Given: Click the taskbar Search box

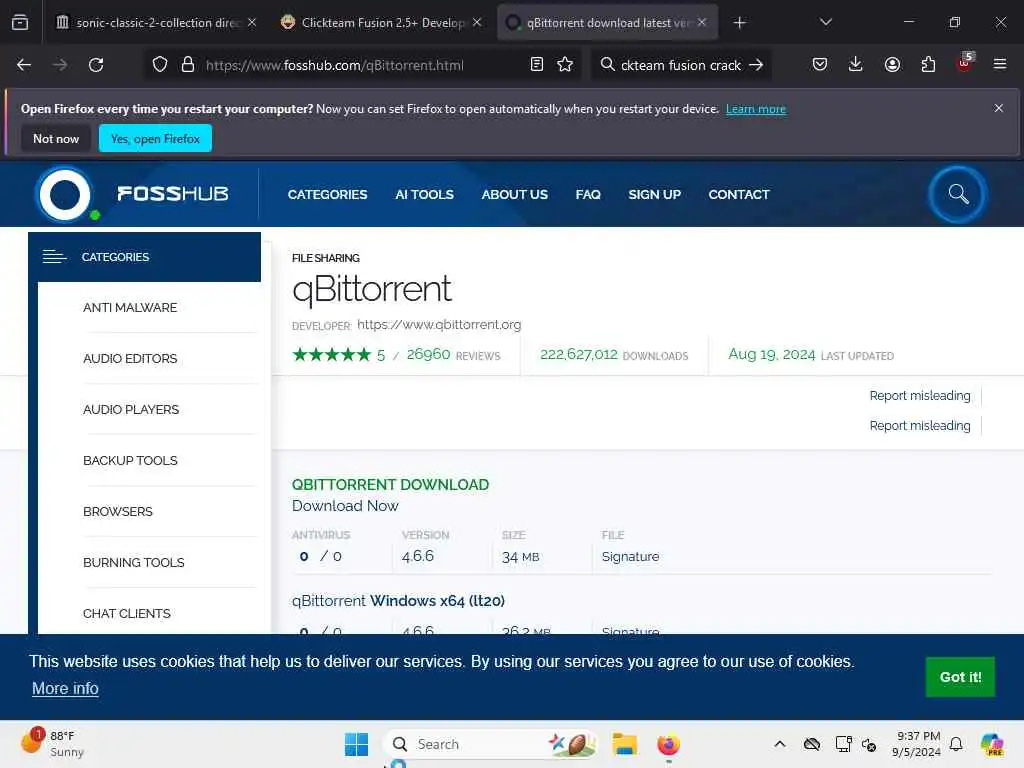Looking at the screenshot, I should (490, 744).
